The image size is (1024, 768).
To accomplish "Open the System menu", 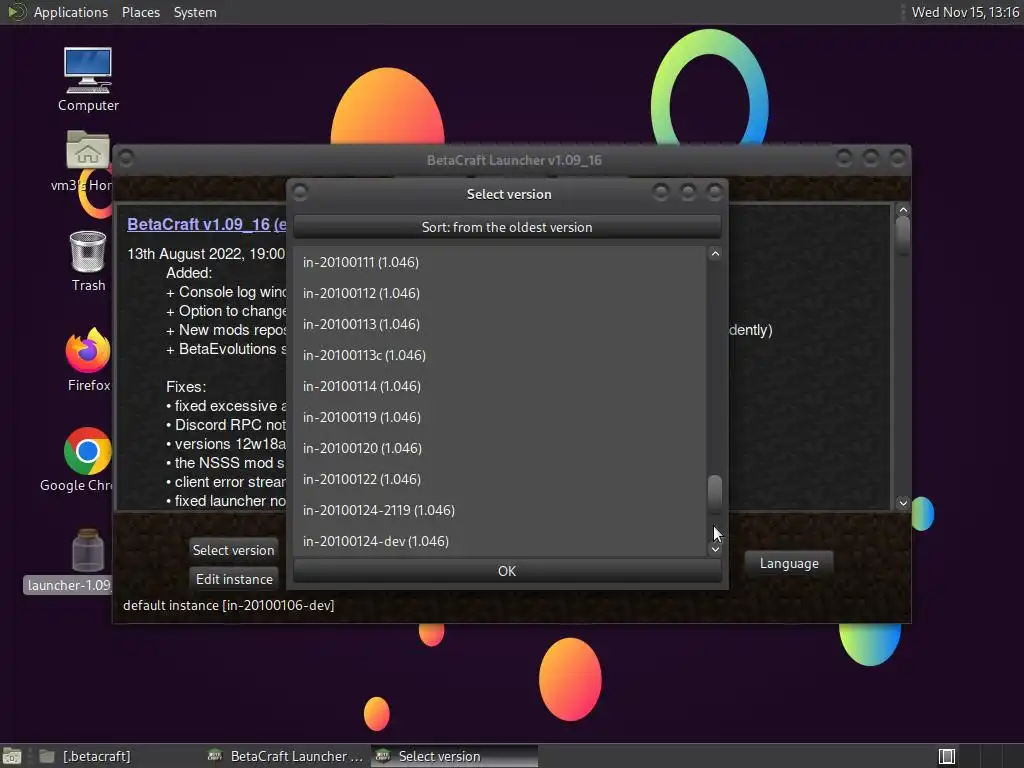I will pyautogui.click(x=195, y=12).
